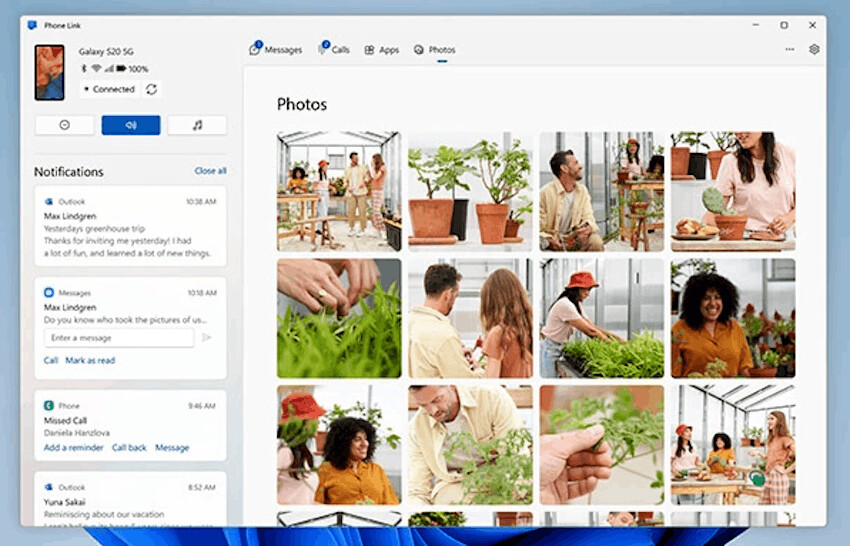
Task: Switch to the Apps tab
Action: [382, 50]
